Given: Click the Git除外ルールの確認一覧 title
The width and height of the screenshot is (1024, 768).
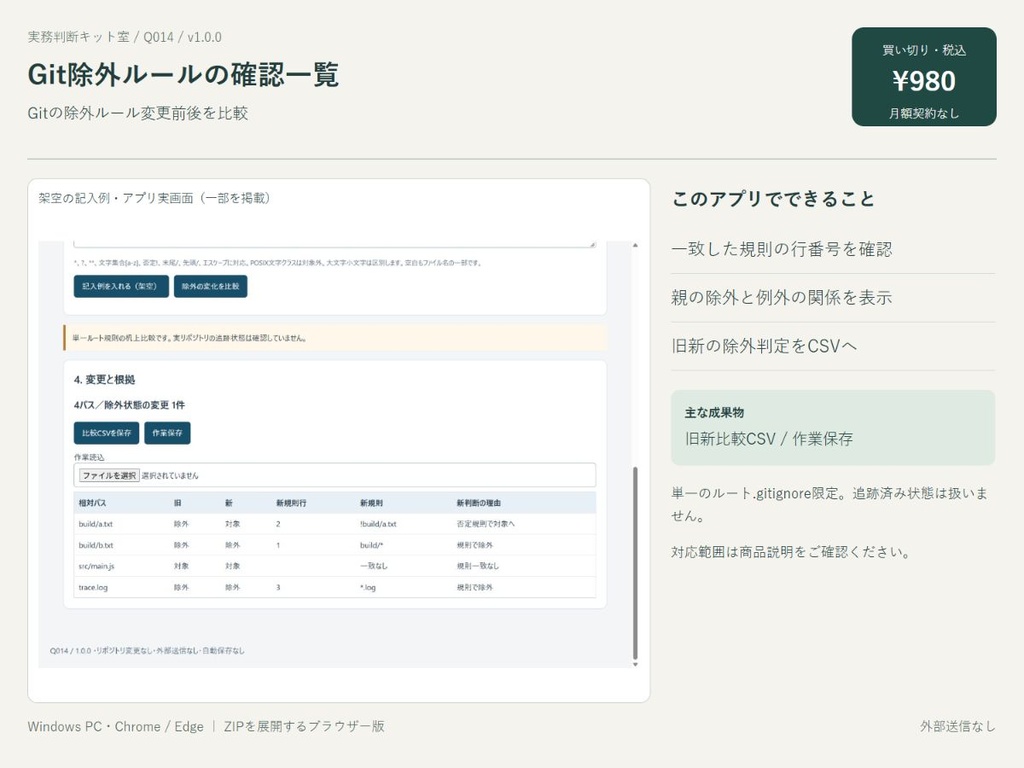Looking at the screenshot, I should (x=183, y=74).
